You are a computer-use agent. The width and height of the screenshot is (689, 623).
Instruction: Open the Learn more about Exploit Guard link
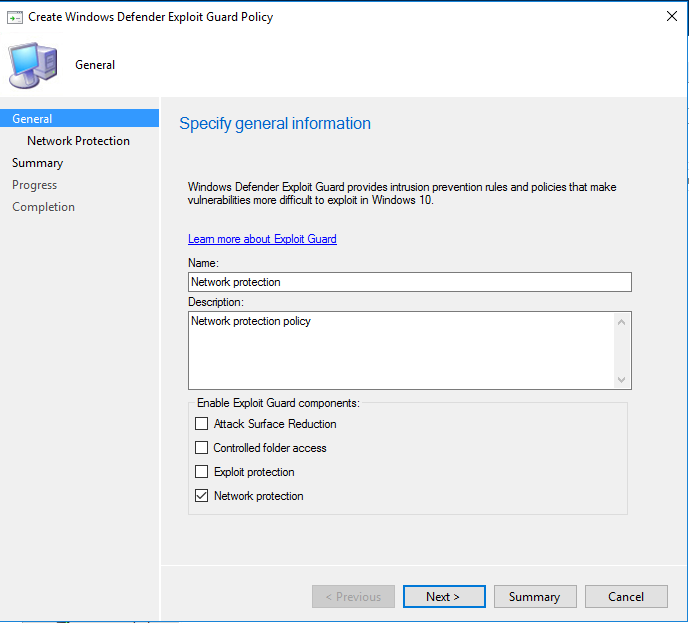point(262,239)
